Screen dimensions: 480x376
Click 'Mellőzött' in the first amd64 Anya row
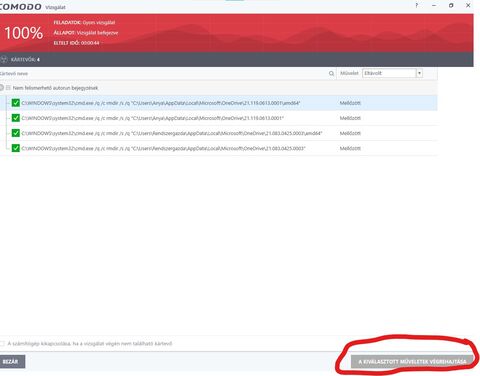[x=350, y=103]
